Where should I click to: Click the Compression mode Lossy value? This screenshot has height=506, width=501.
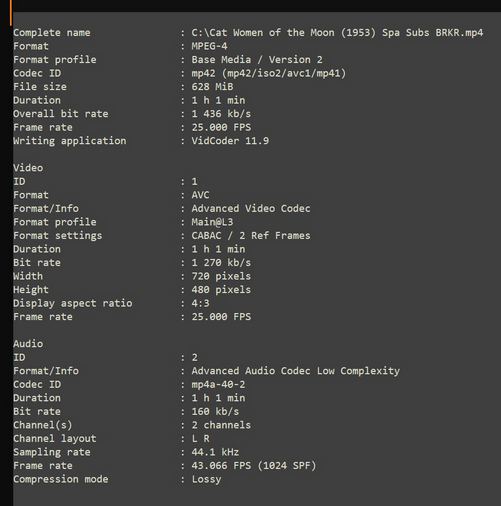(x=206, y=479)
